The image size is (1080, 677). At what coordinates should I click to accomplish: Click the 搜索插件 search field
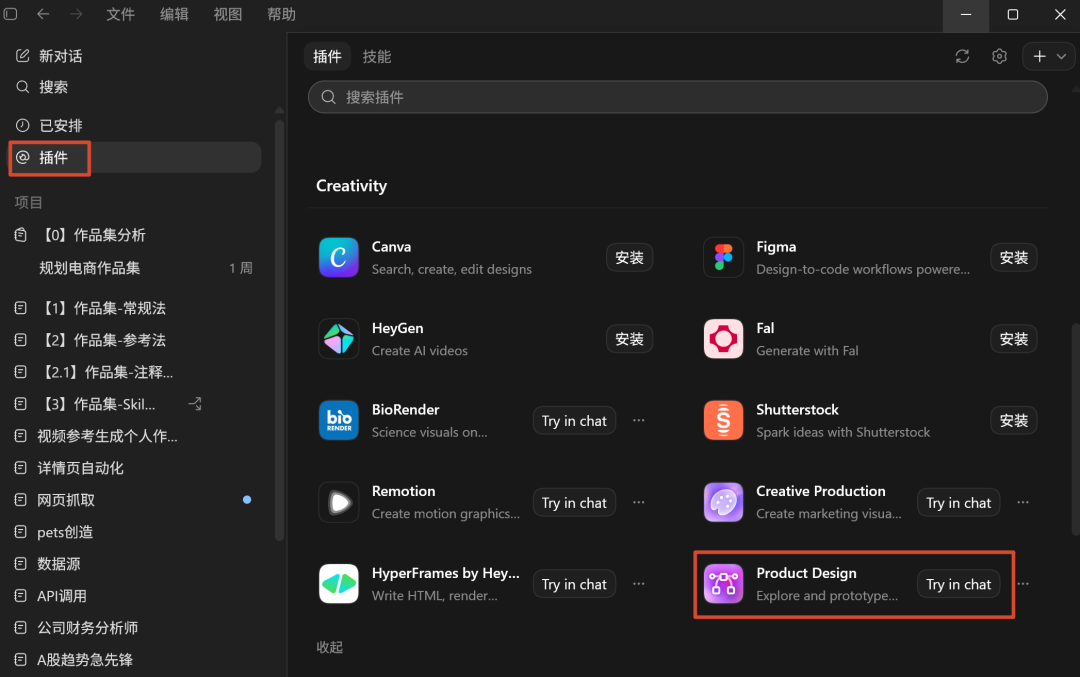(678, 97)
